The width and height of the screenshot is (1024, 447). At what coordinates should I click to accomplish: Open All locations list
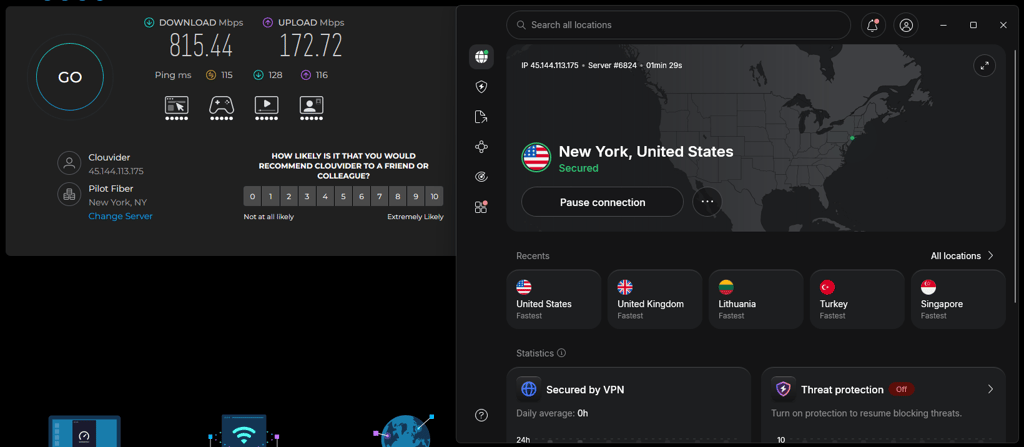coord(962,256)
